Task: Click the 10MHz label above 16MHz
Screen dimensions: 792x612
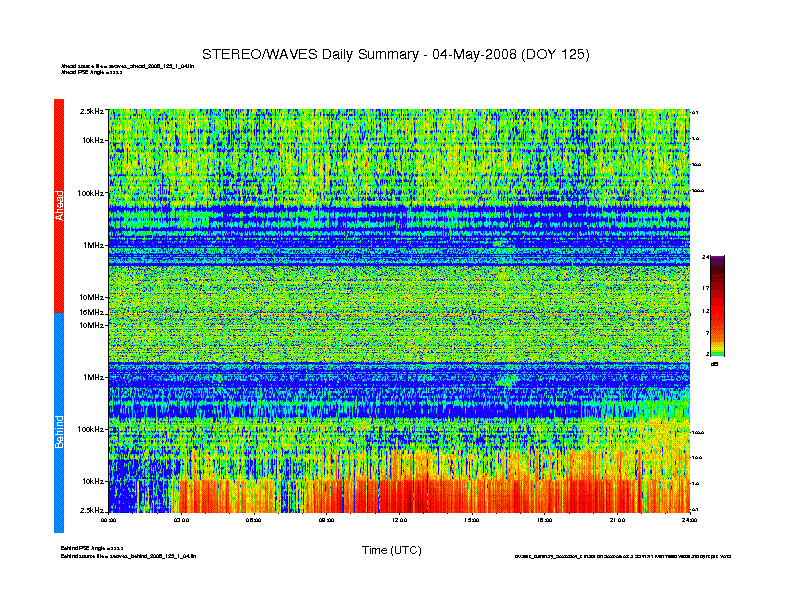Action: coord(91,297)
